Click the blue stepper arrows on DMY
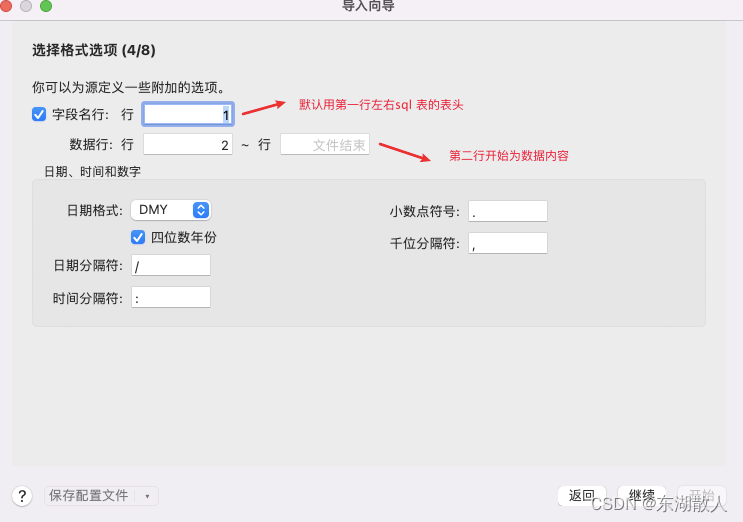Screen dimensions: 743x522 pyautogui.click(x=201, y=210)
